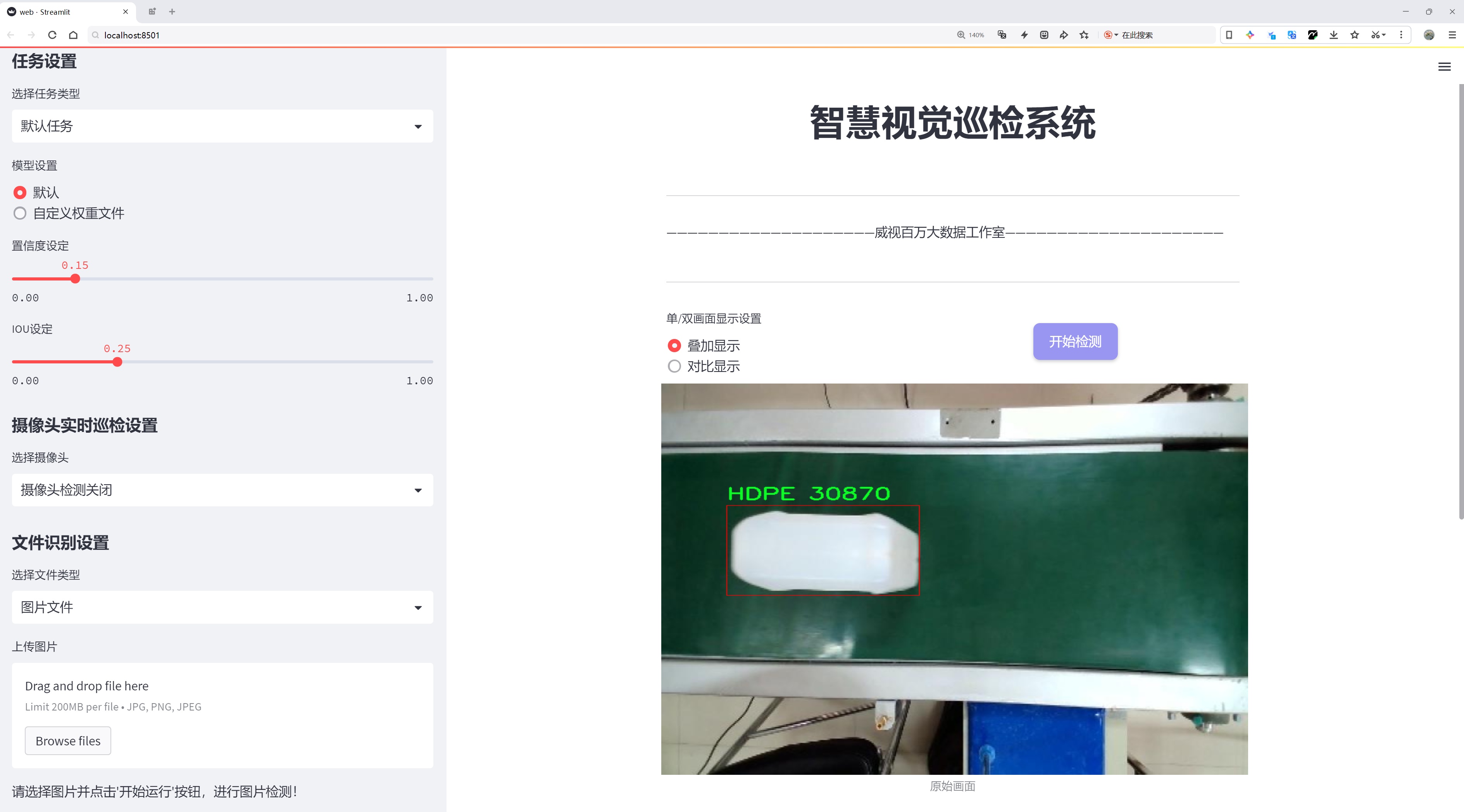This screenshot has width=1464, height=812.
Task: Select the 对比显示 display mode
Action: click(x=674, y=366)
